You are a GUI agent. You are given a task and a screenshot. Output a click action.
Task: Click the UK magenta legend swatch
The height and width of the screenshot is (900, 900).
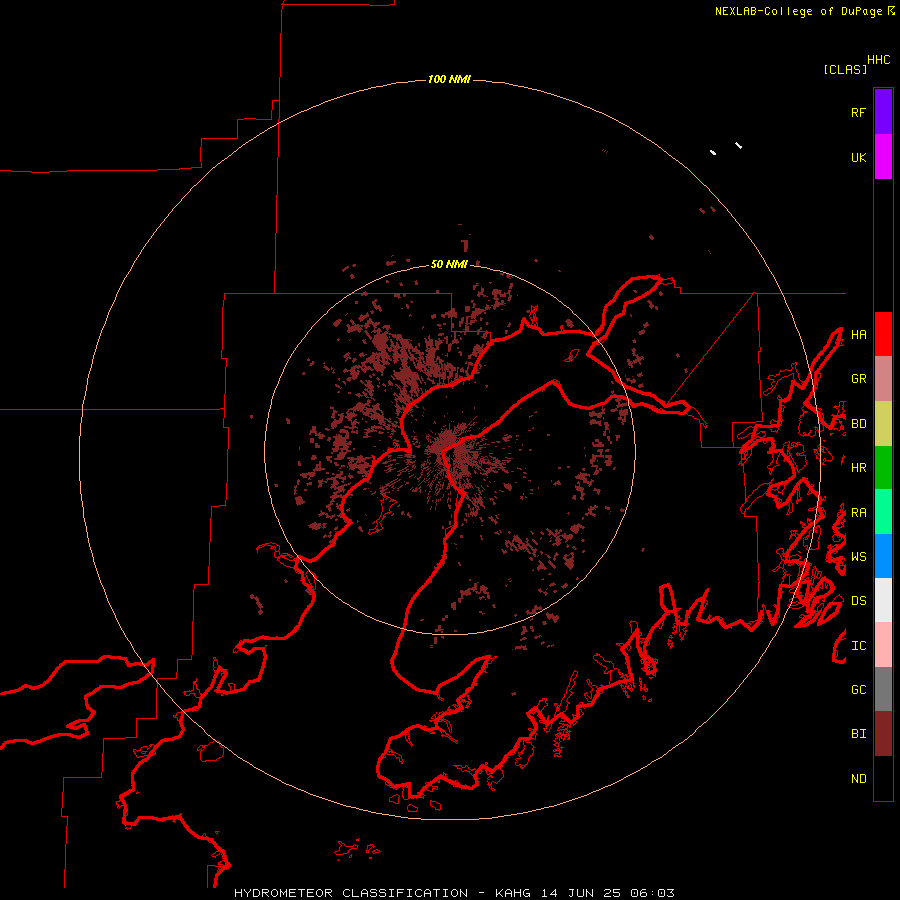coord(883,157)
